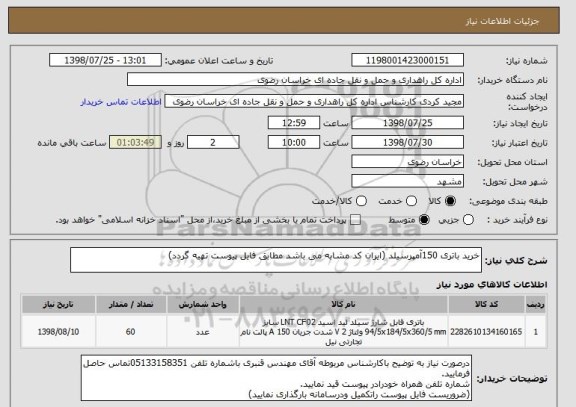Click the validity time field 10:00
The height and width of the screenshot is (407, 576).
coord(294,142)
